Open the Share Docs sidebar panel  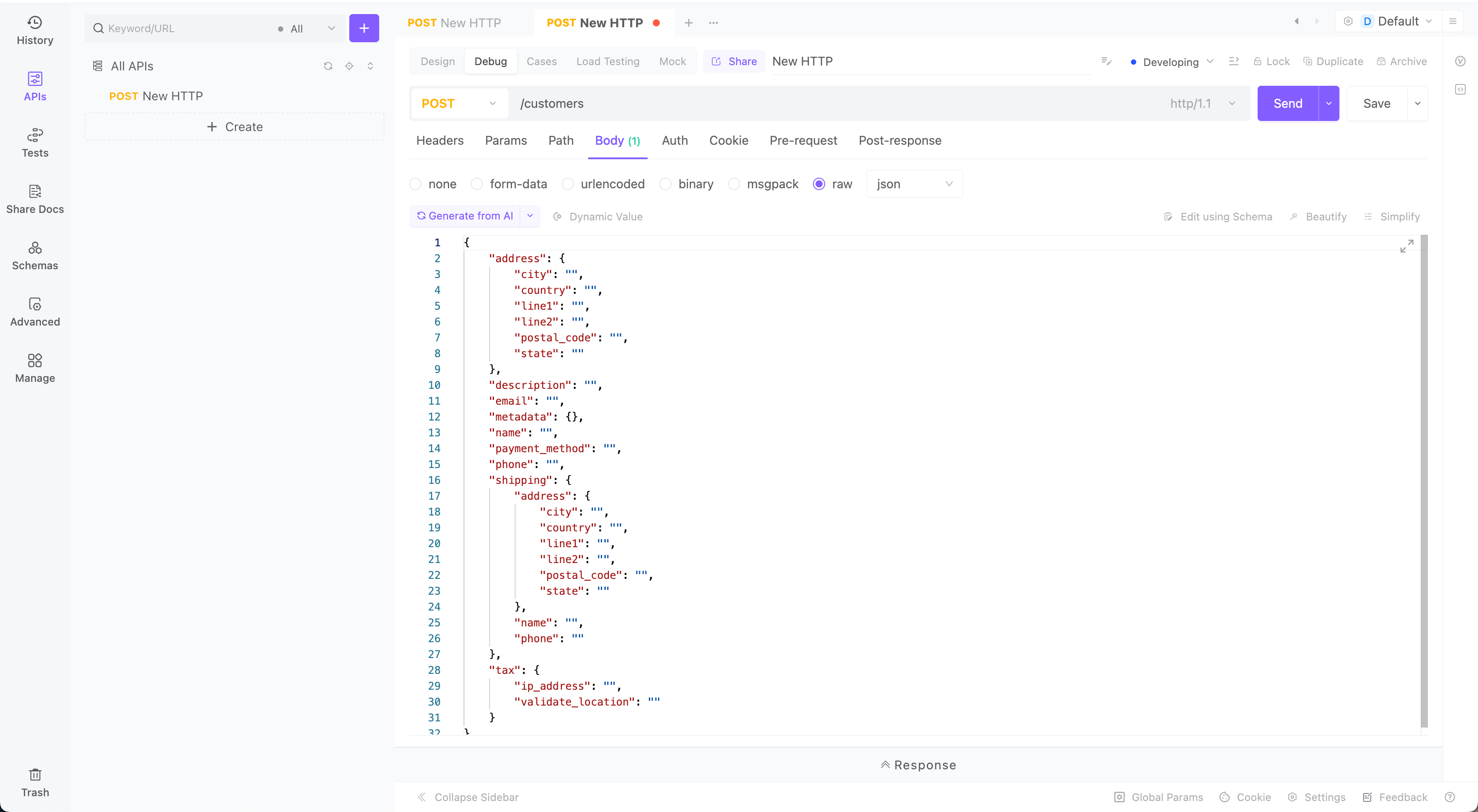click(35, 199)
